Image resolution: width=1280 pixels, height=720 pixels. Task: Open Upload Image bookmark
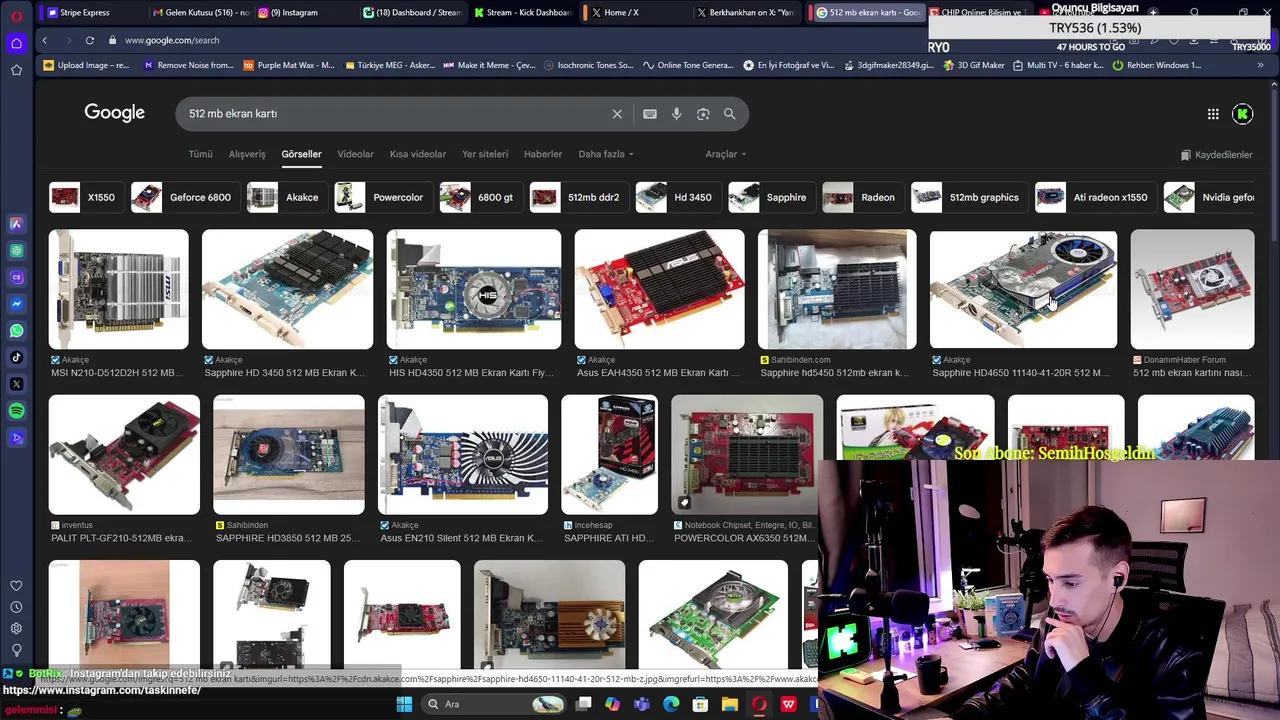pos(87,65)
